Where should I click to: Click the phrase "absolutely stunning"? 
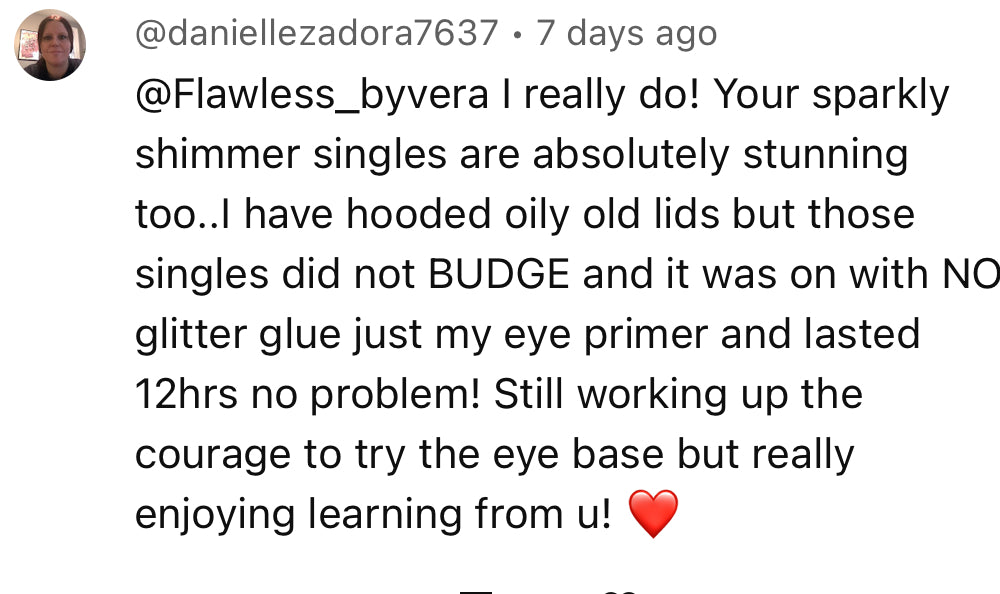coord(720,155)
